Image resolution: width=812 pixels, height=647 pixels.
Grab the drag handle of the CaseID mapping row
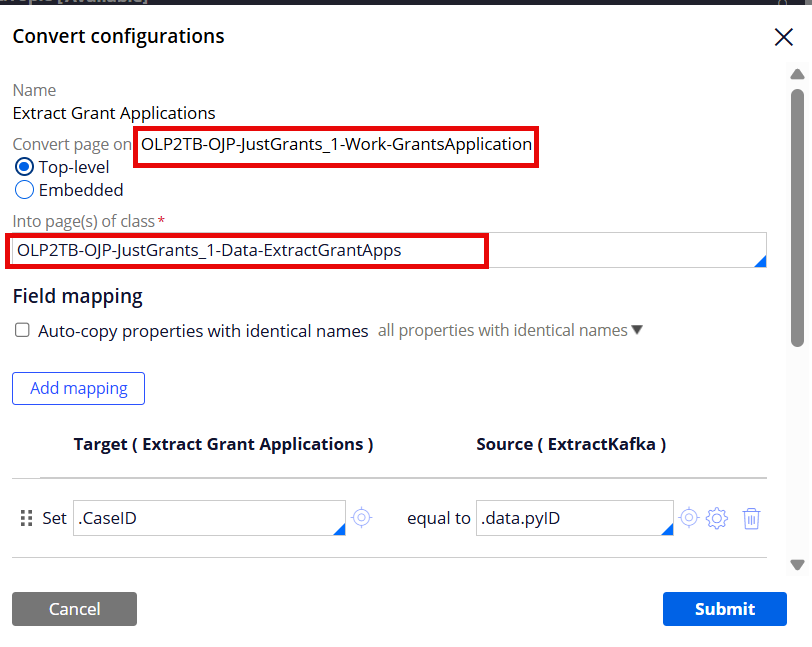[x=26, y=518]
